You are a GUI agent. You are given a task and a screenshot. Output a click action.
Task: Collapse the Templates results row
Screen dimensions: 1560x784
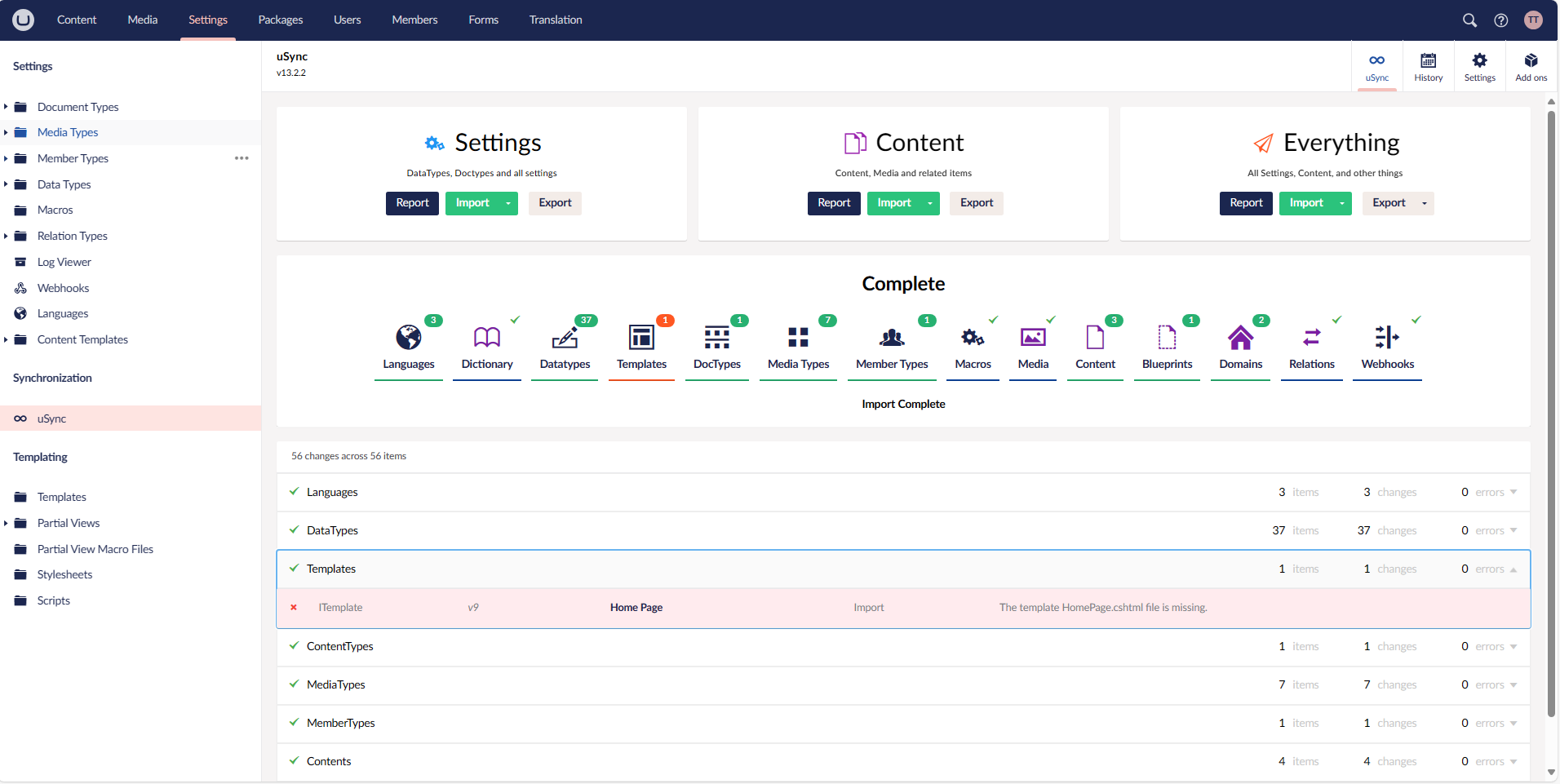pos(1513,569)
